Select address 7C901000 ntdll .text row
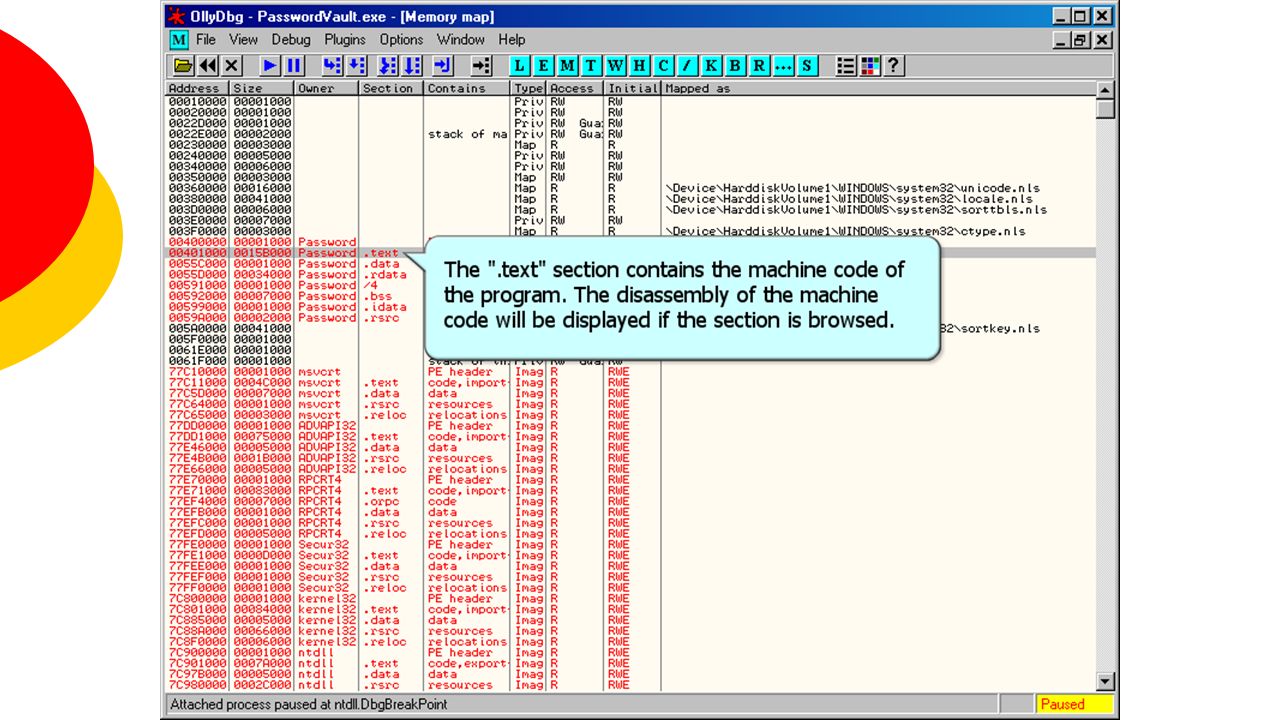 coord(631,664)
